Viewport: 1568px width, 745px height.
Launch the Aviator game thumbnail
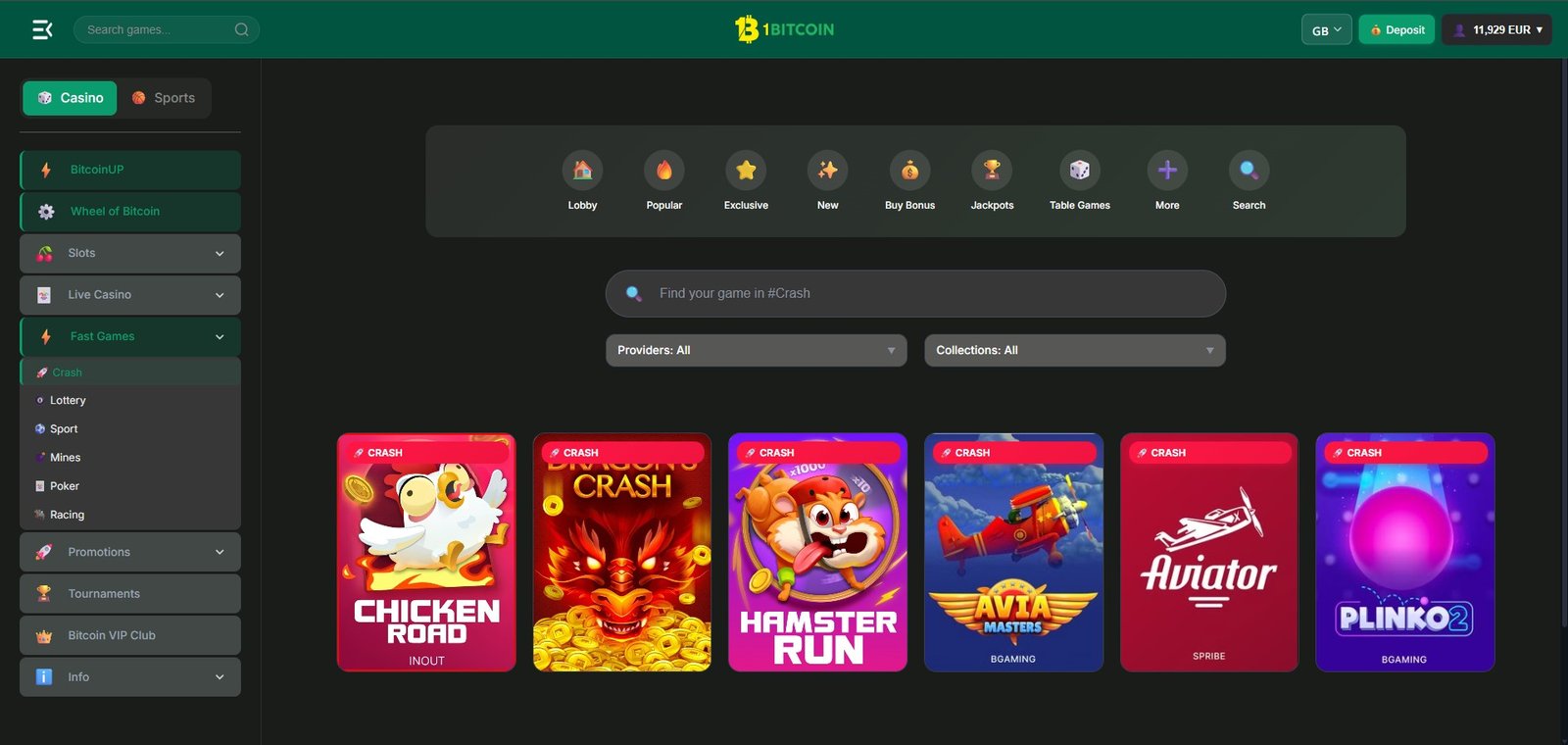click(x=1208, y=552)
